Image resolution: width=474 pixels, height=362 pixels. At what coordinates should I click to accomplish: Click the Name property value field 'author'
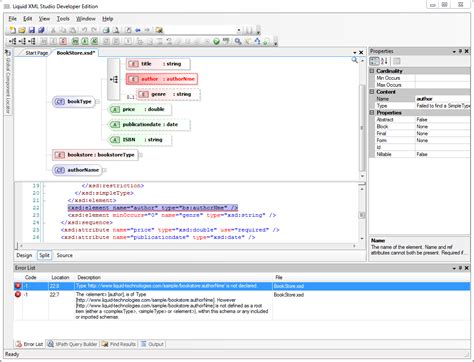pos(443,99)
